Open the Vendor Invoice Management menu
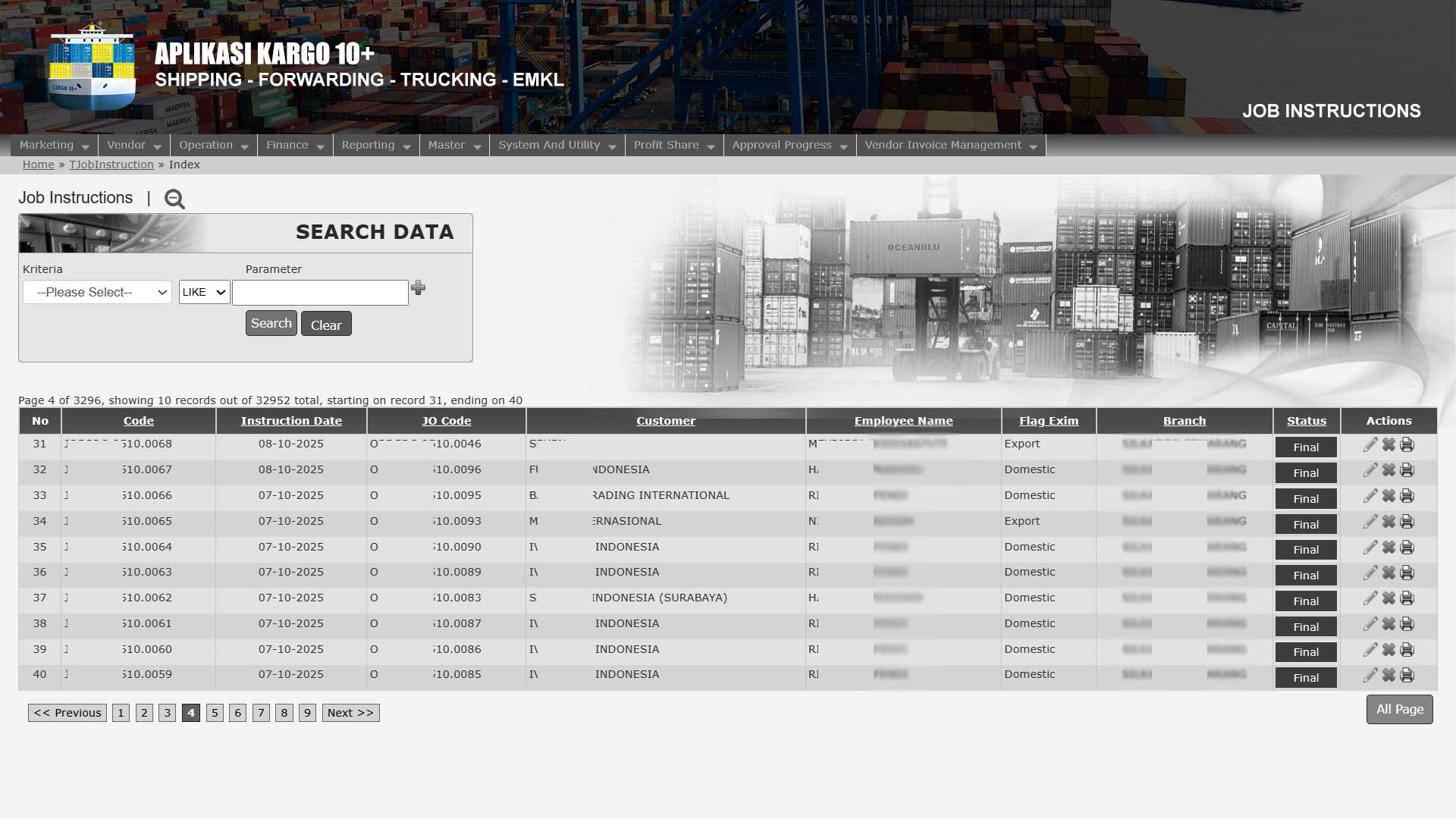Image resolution: width=1456 pixels, height=819 pixels. 949,145
